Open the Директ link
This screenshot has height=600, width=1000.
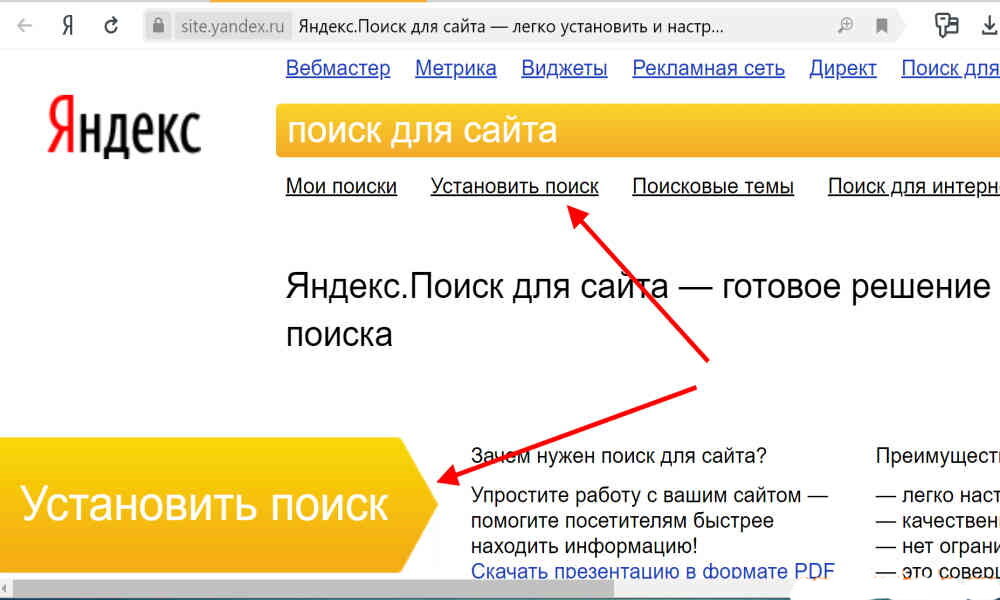tap(843, 68)
